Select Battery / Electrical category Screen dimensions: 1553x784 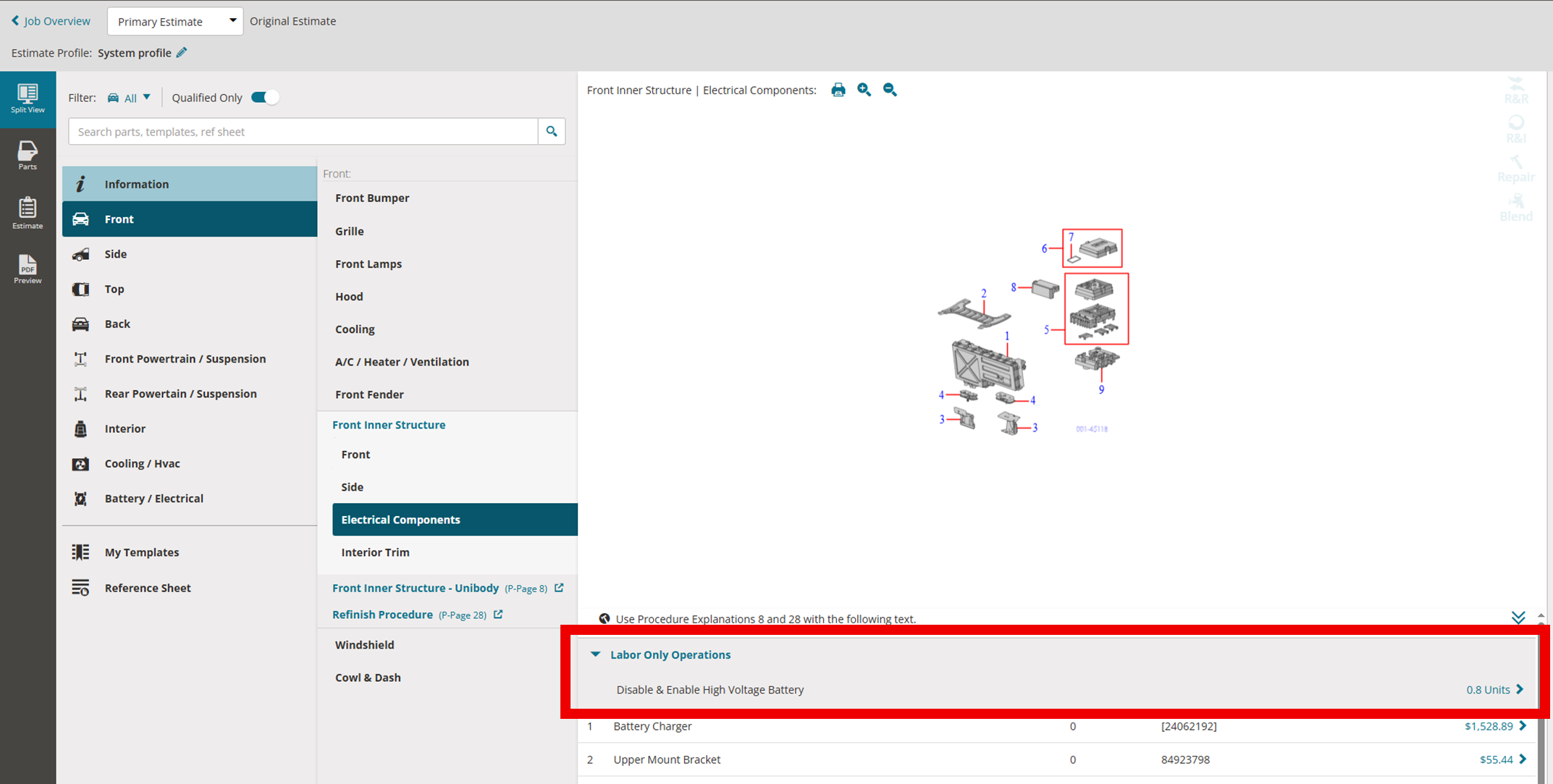pyautogui.click(x=153, y=498)
